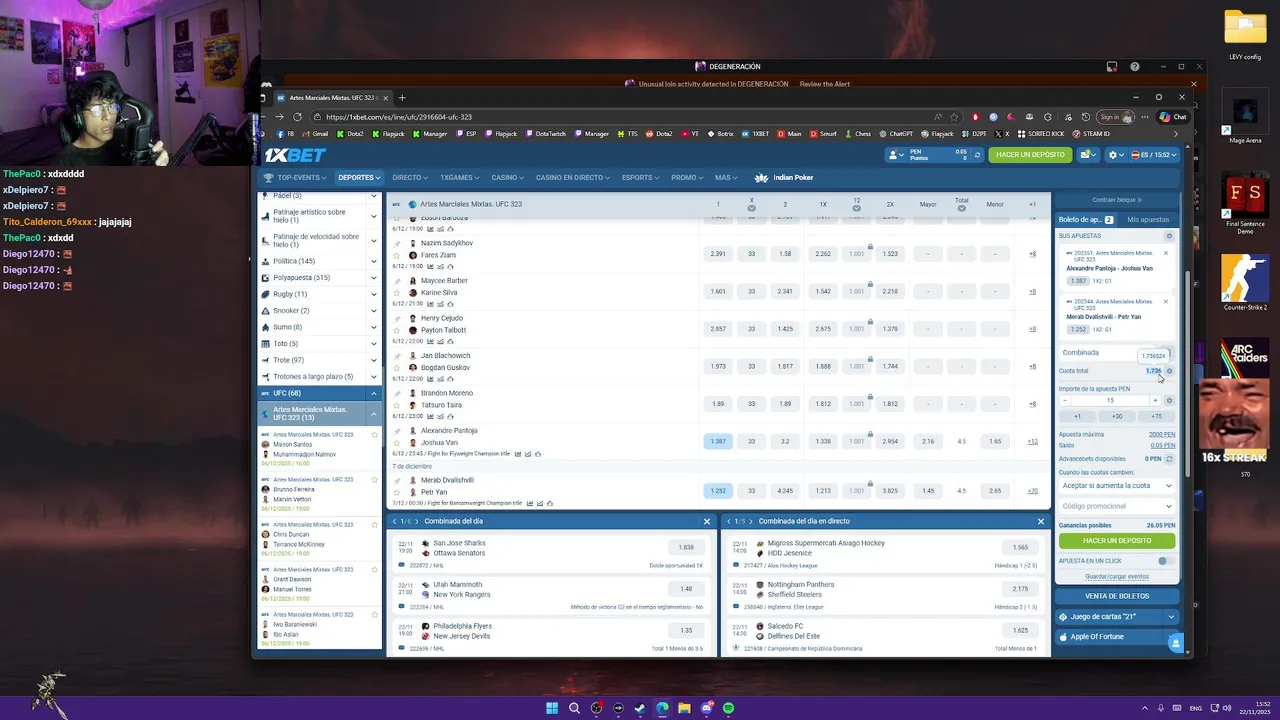Favorite Mairon Santos fight in sidebar

[375, 435]
